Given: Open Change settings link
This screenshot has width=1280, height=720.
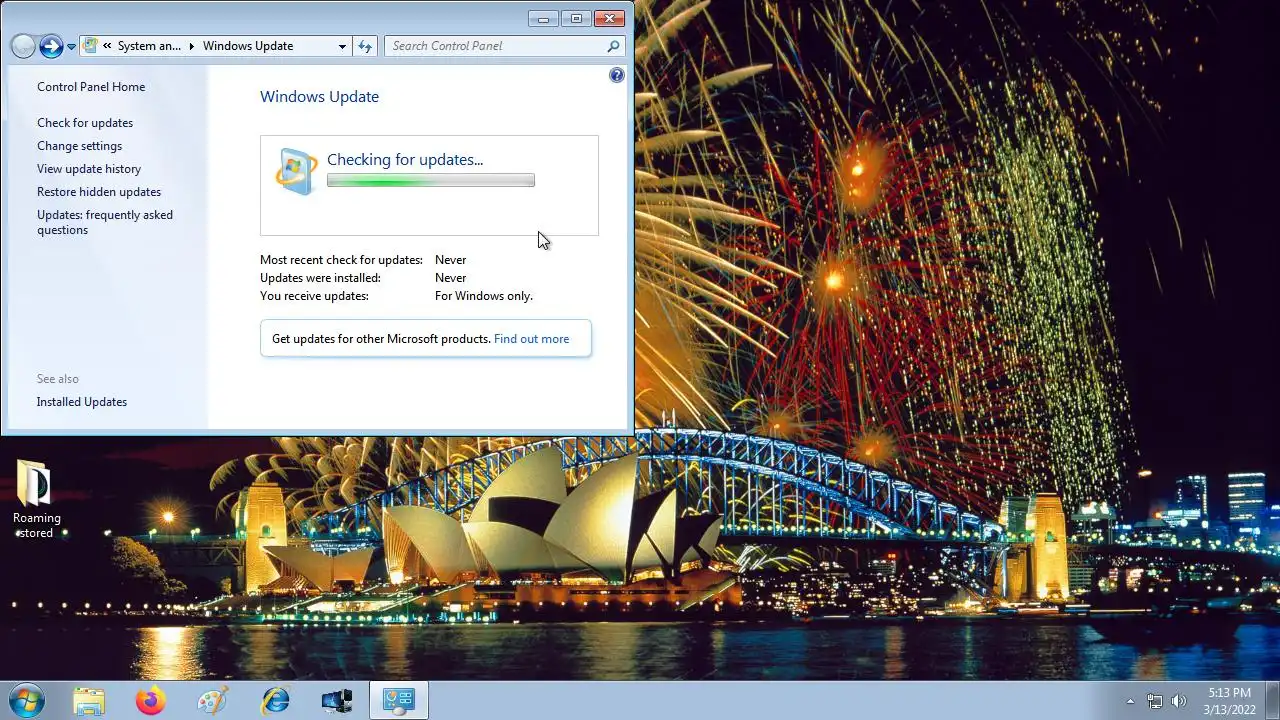Looking at the screenshot, I should click(x=79, y=146).
